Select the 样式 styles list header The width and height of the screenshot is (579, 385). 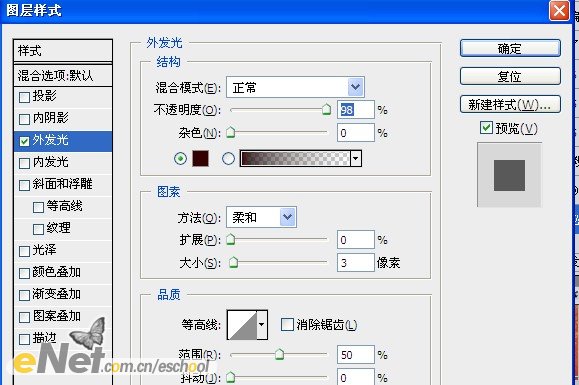63,51
